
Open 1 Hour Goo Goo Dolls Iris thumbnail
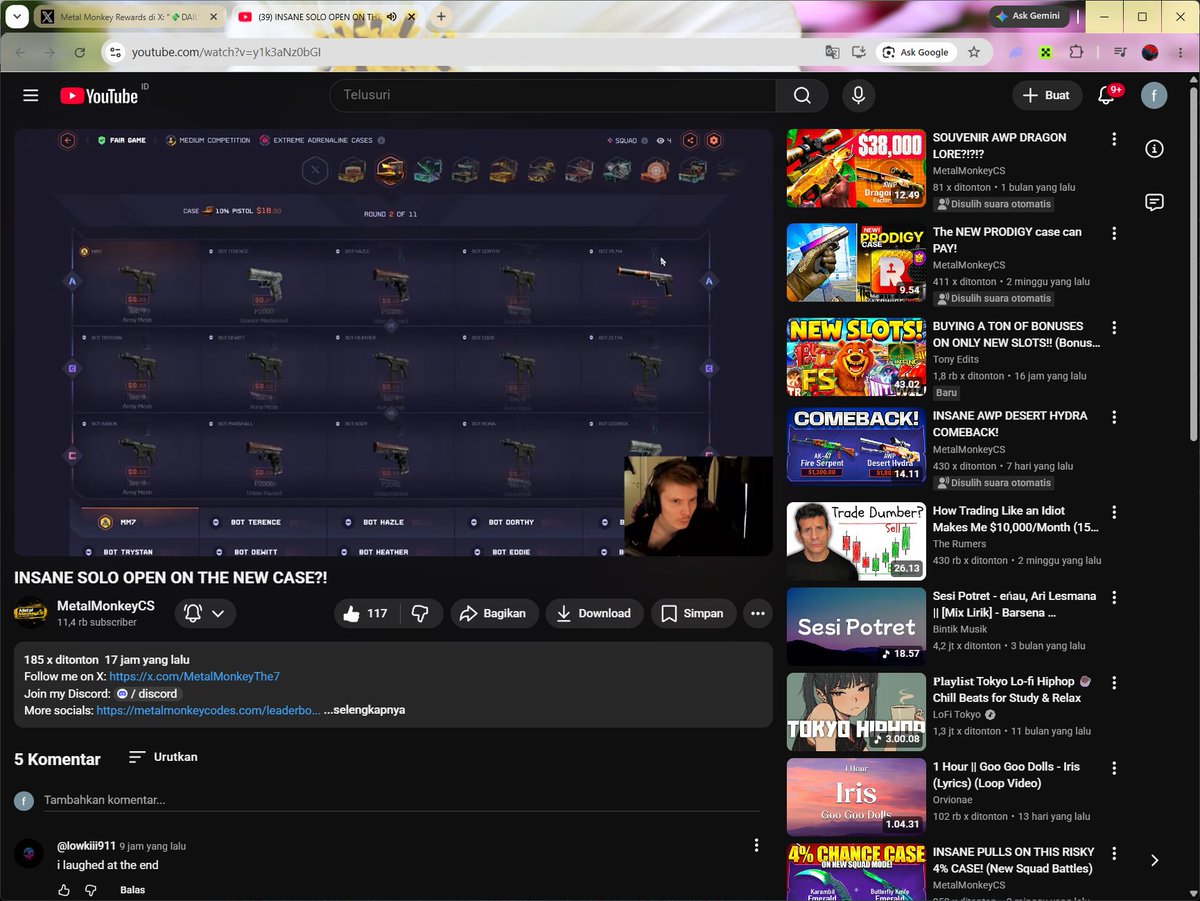tap(856, 797)
